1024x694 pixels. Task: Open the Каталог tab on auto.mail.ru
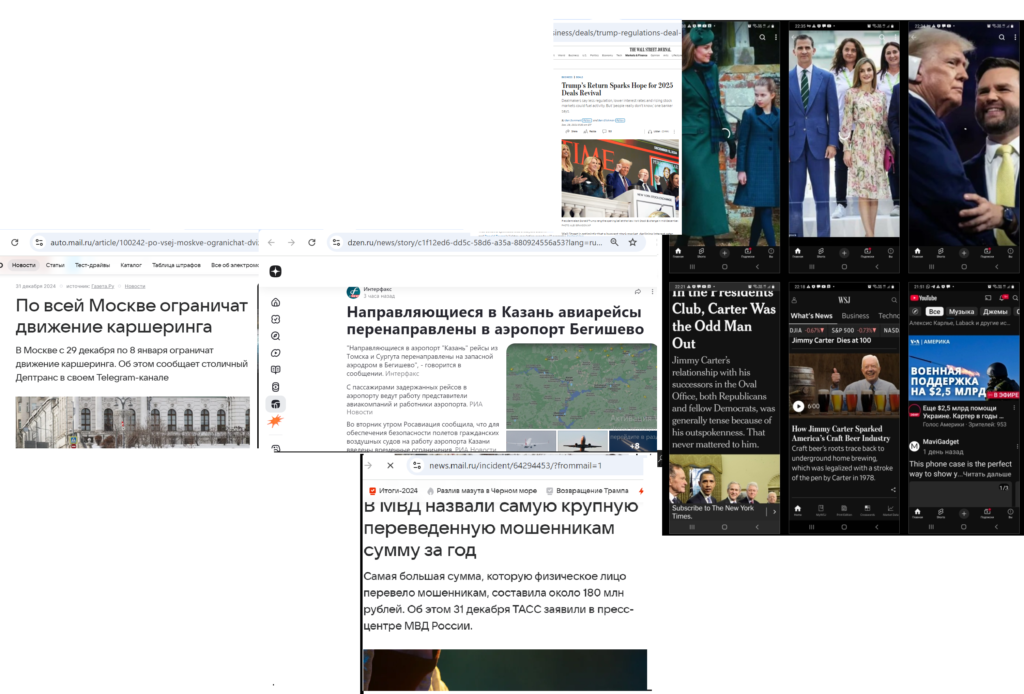tap(131, 265)
